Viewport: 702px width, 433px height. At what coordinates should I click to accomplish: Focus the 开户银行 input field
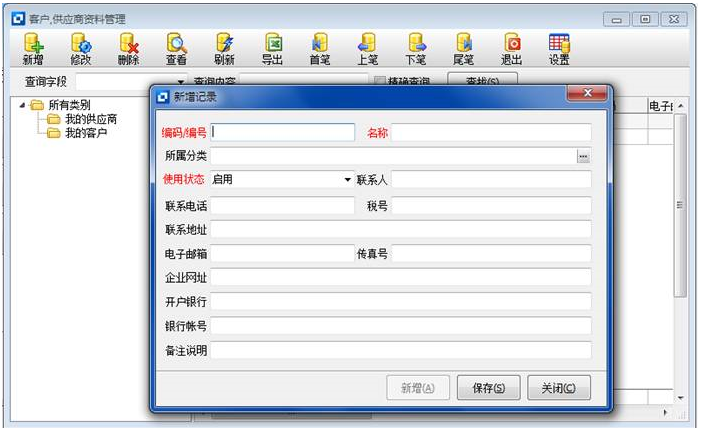[x=401, y=302]
